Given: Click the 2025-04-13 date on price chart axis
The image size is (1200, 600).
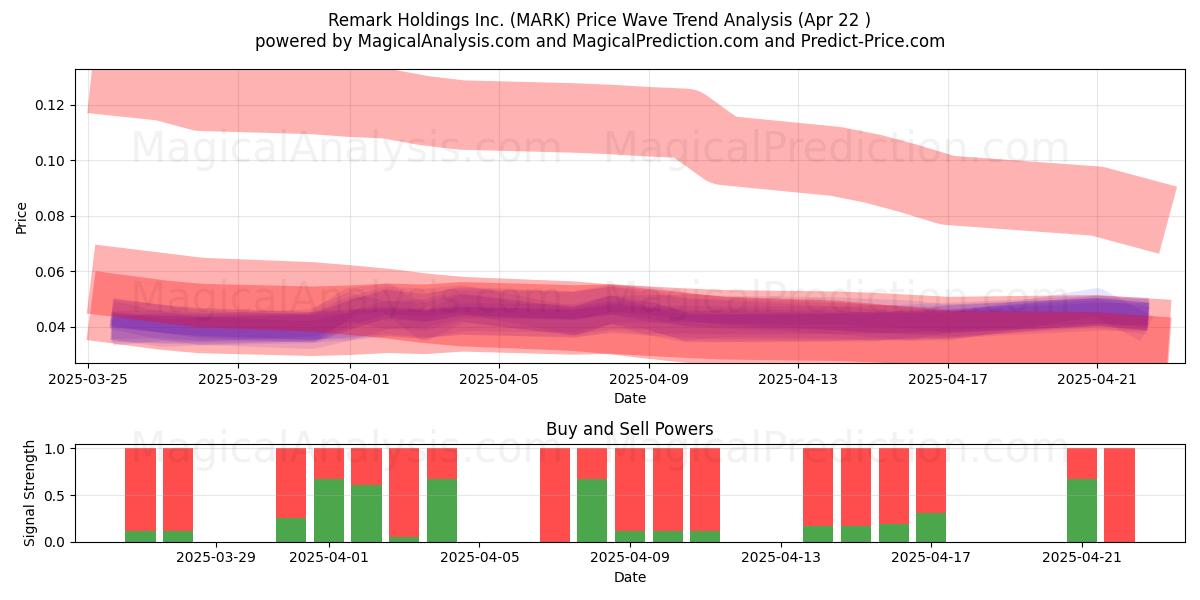Looking at the screenshot, I should coord(798,379).
